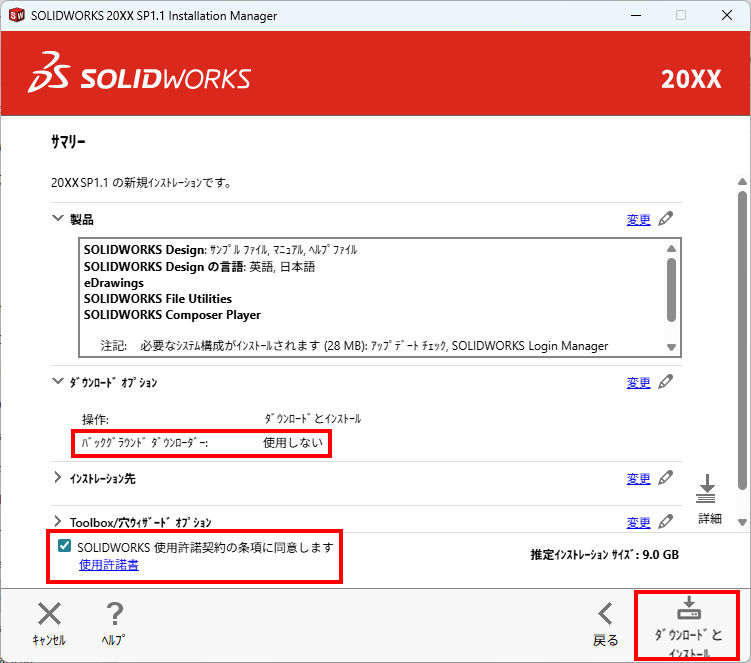Expand the Toolbox/穴ウィザード options section

[57, 521]
